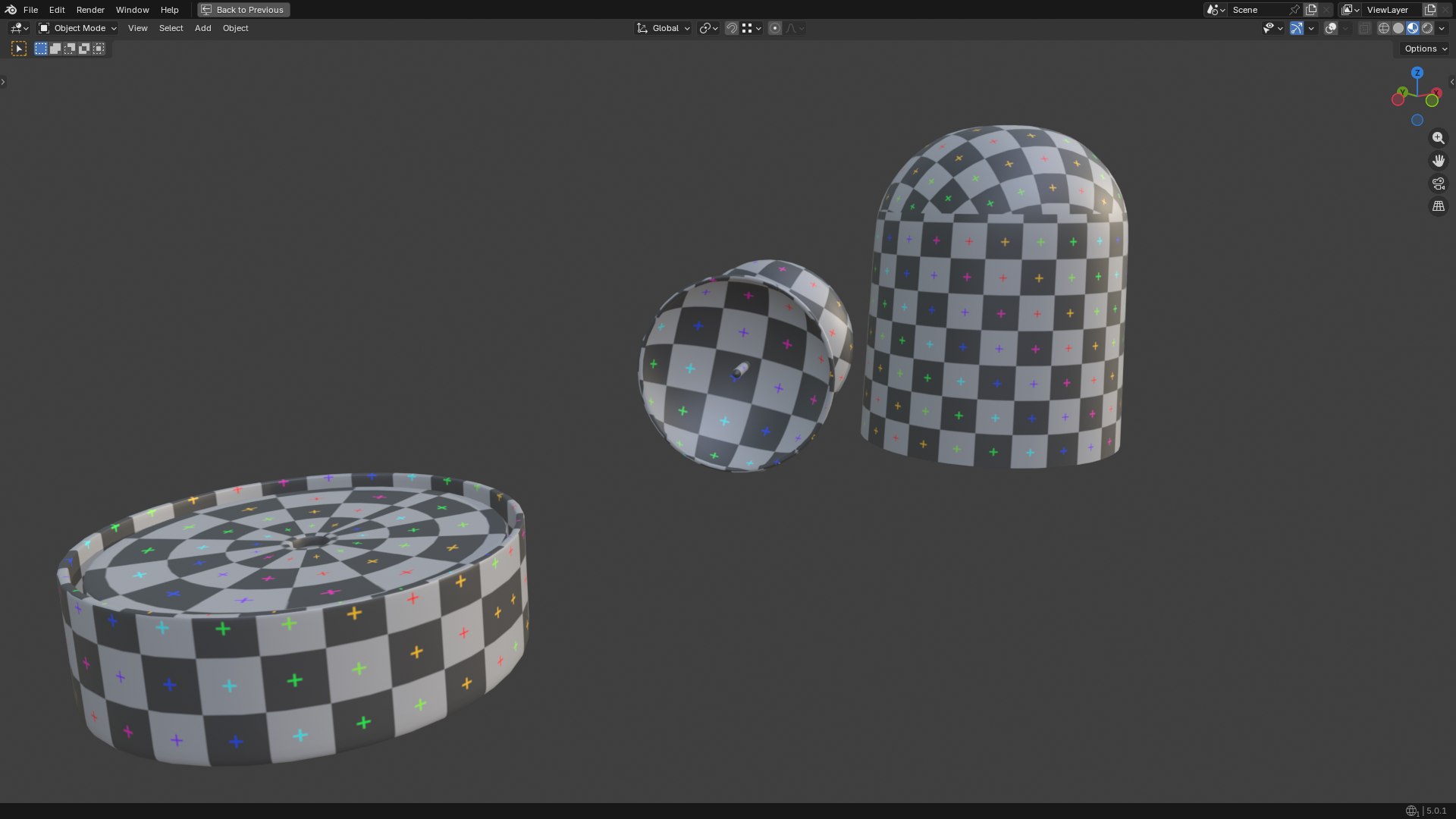Open the viewport Object menu
The height and width of the screenshot is (819, 1456).
(235, 28)
